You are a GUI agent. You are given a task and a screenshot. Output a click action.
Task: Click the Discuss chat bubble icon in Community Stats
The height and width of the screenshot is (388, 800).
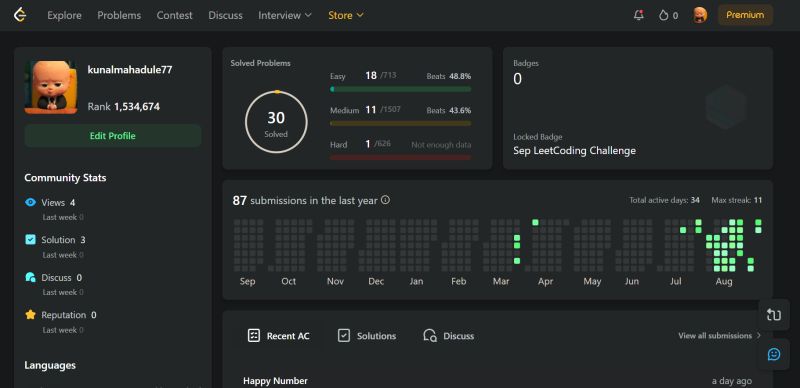point(31,277)
